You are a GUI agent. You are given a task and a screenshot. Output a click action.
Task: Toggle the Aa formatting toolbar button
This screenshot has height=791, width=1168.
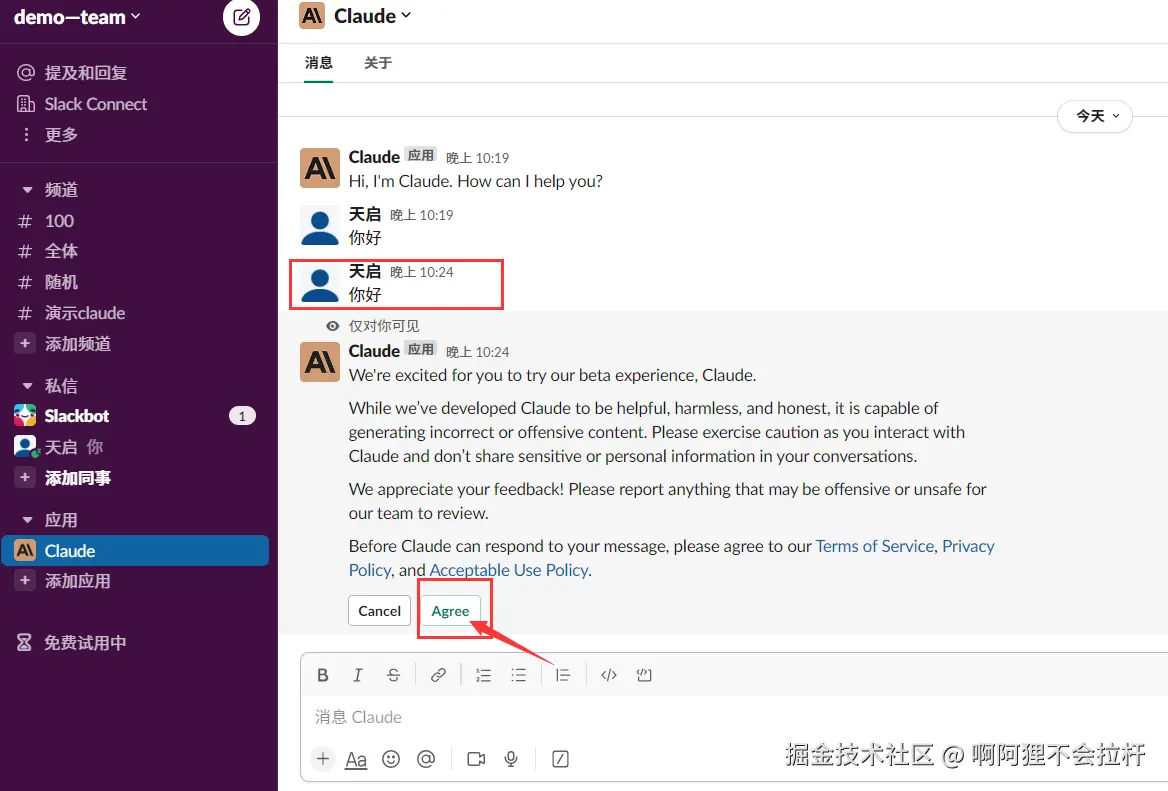[x=356, y=759]
